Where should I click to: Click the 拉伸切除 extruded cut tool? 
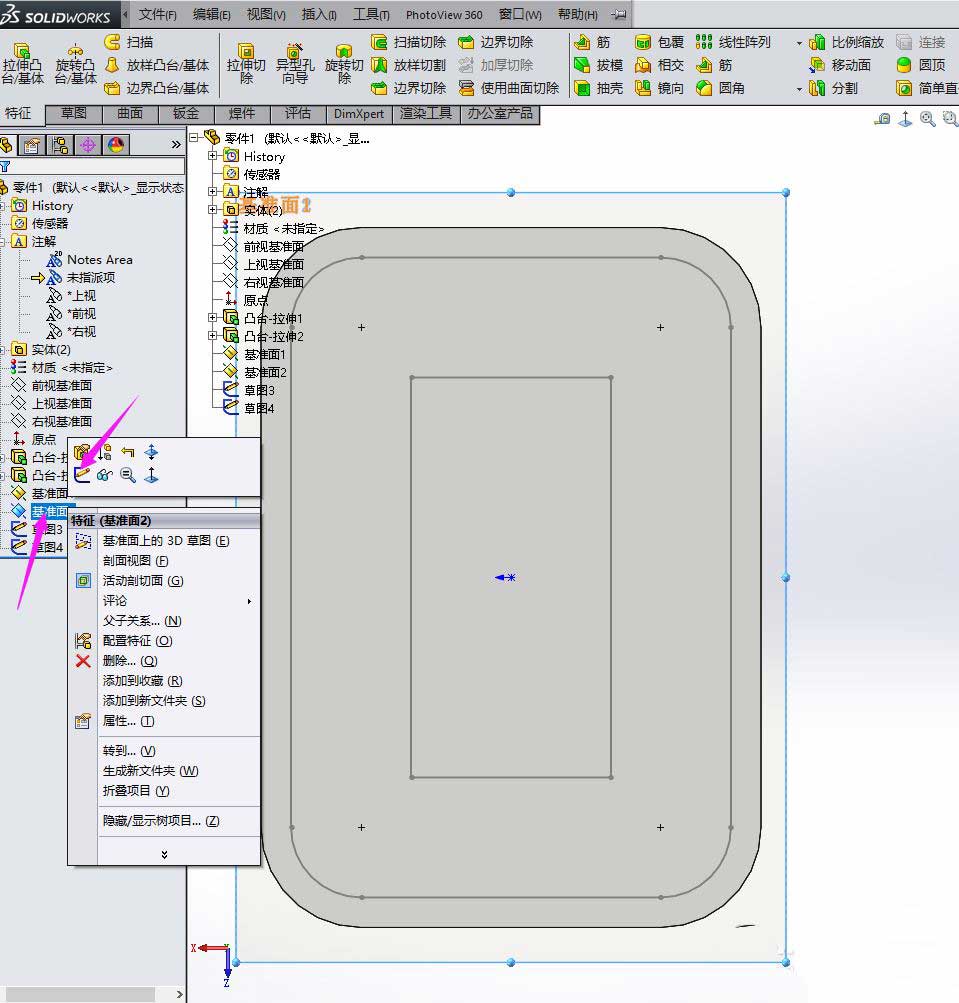(x=246, y=64)
